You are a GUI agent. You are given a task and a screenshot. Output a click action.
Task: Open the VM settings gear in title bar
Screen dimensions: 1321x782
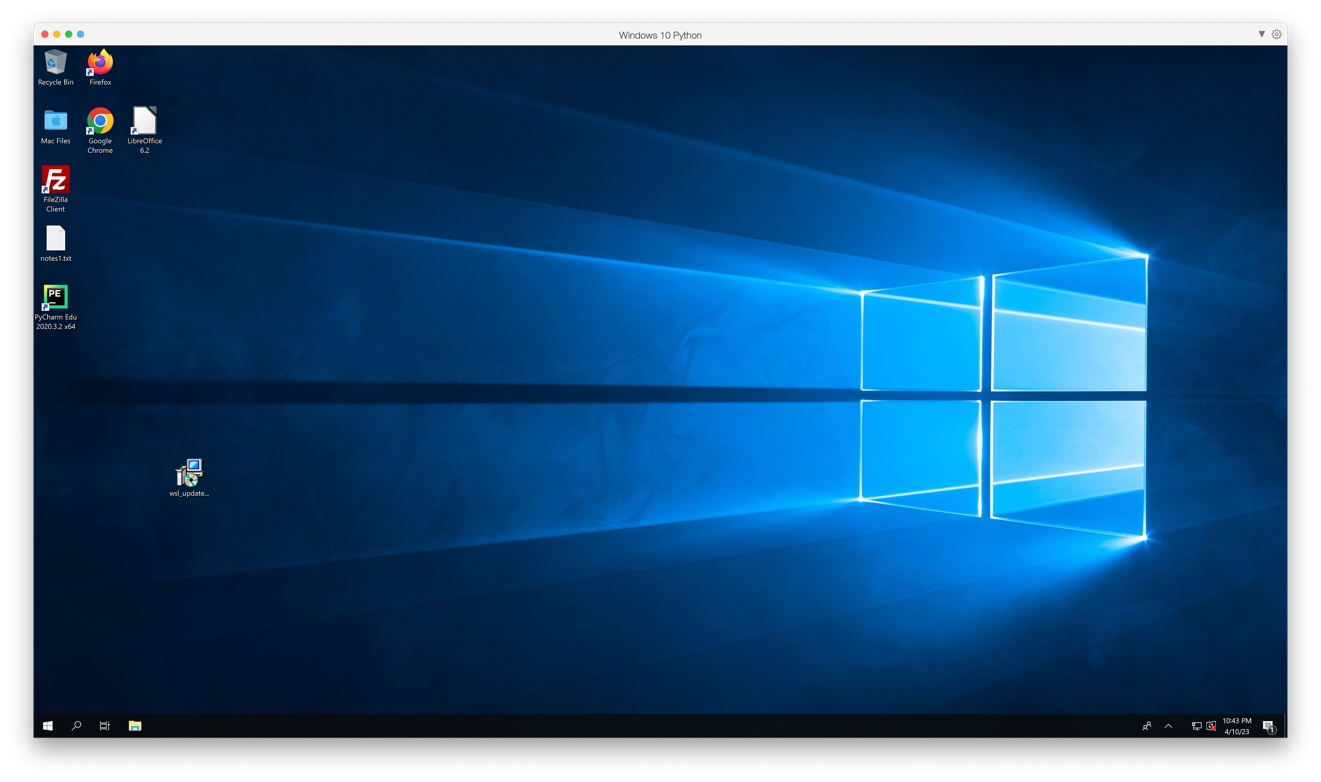pyautogui.click(x=1277, y=34)
